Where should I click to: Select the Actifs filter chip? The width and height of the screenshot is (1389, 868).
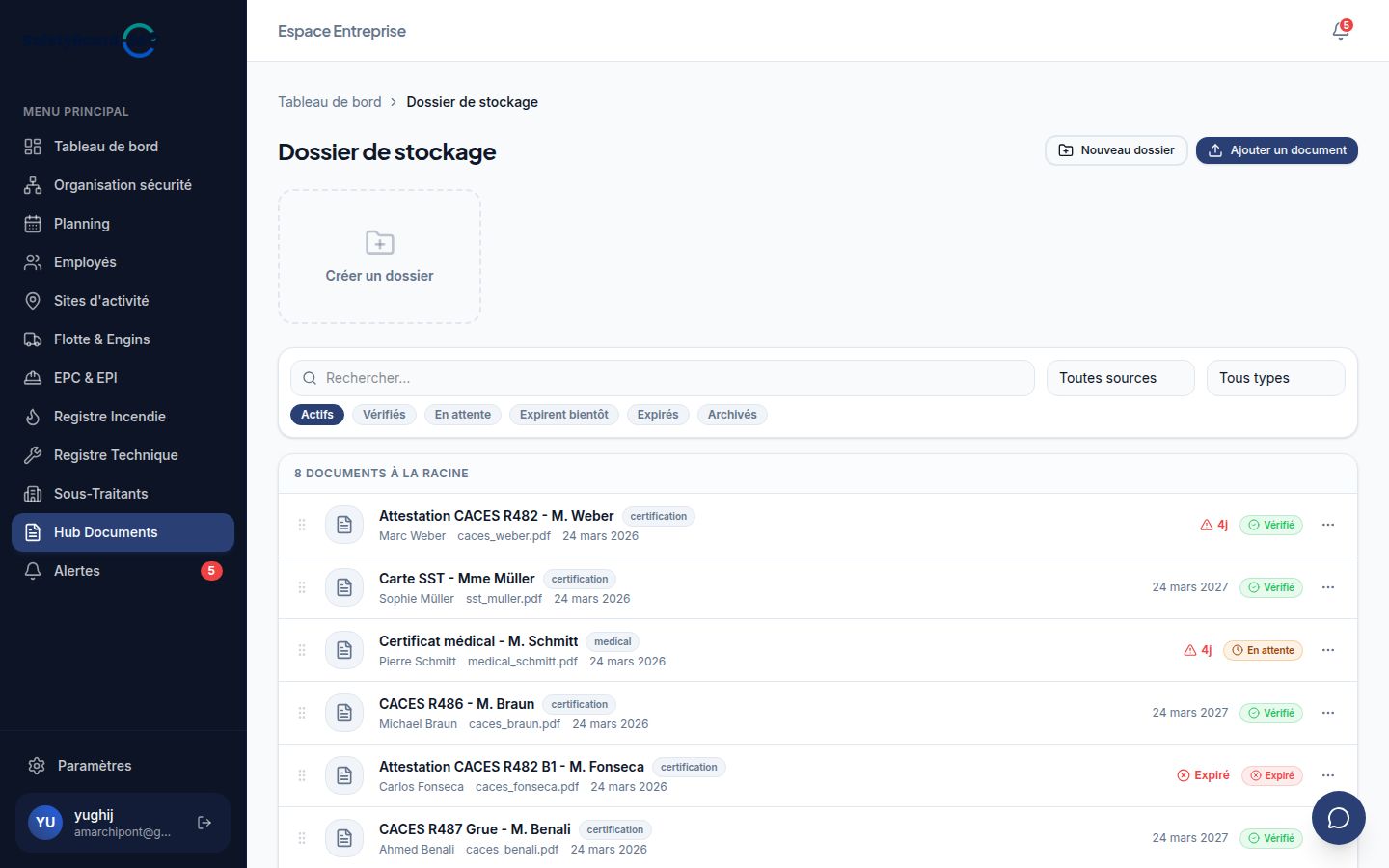(317, 415)
